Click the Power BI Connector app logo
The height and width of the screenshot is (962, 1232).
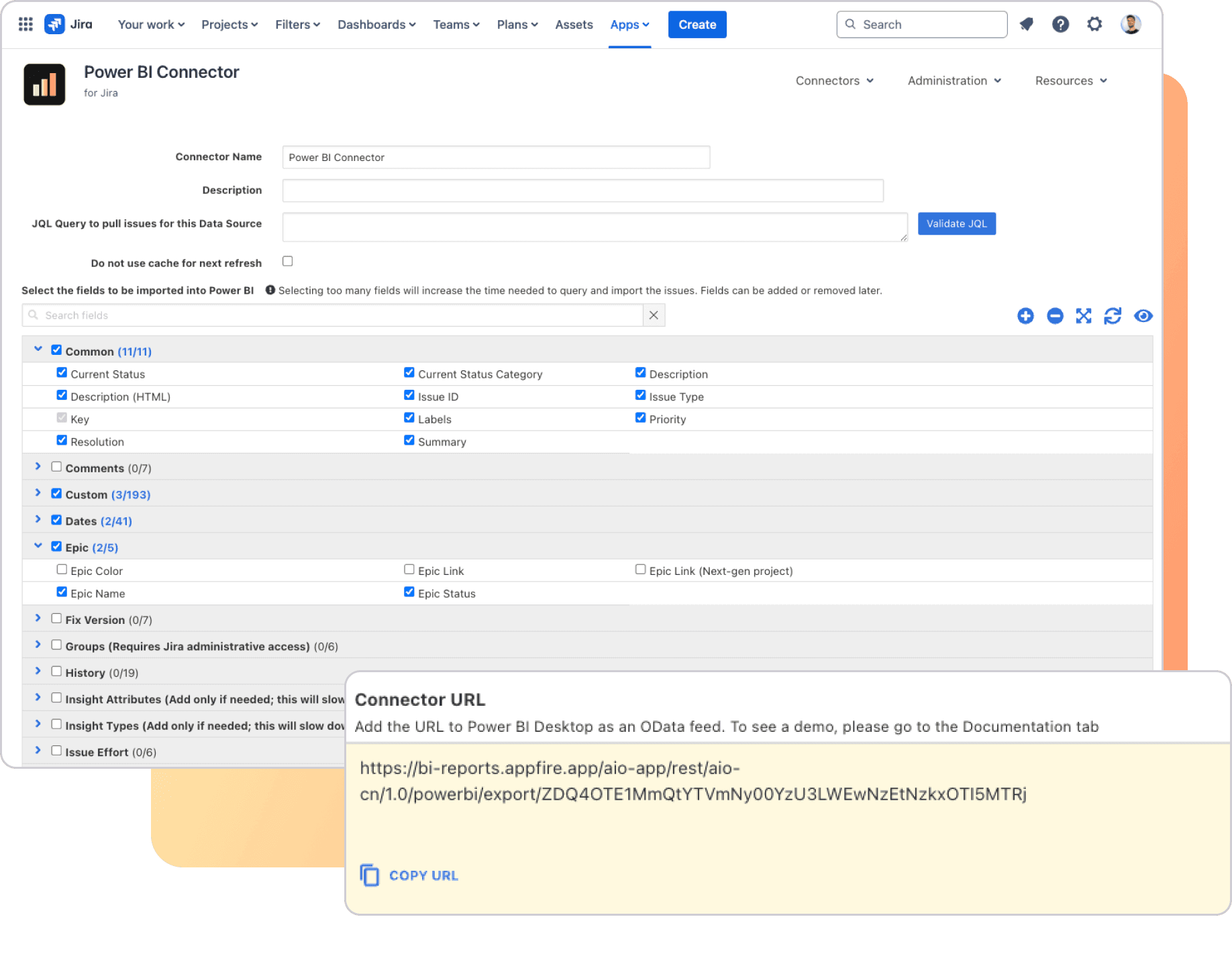(x=44, y=85)
